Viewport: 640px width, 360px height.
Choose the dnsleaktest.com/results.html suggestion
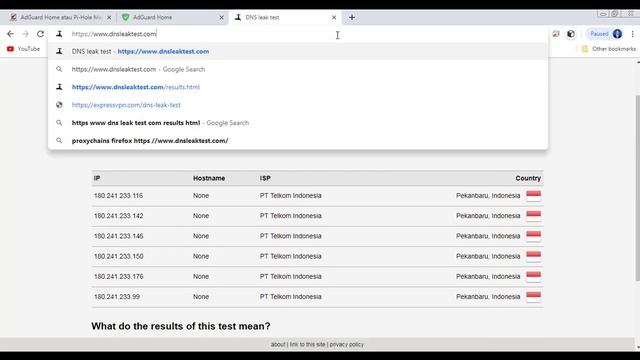[298, 87]
